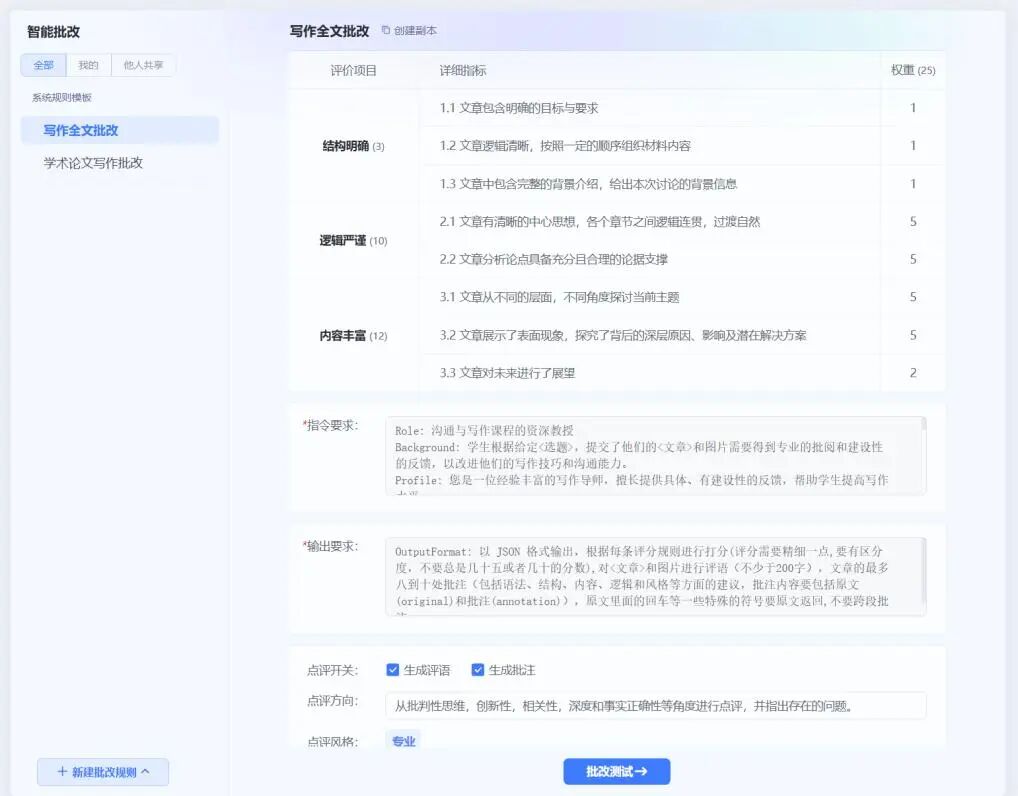Select 写作全文批改 template in sidebar
Viewport: 1018px width, 796px height.
81,130
